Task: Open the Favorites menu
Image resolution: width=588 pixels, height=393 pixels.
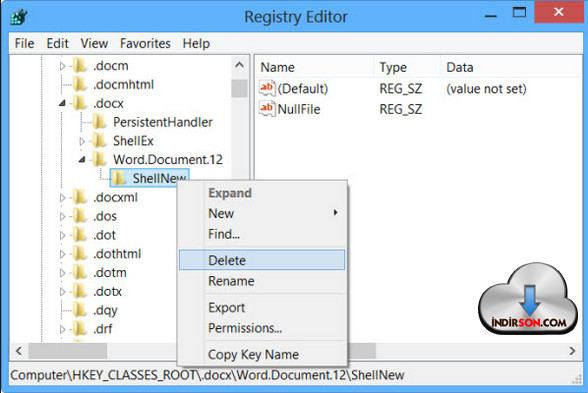Action: (x=145, y=44)
